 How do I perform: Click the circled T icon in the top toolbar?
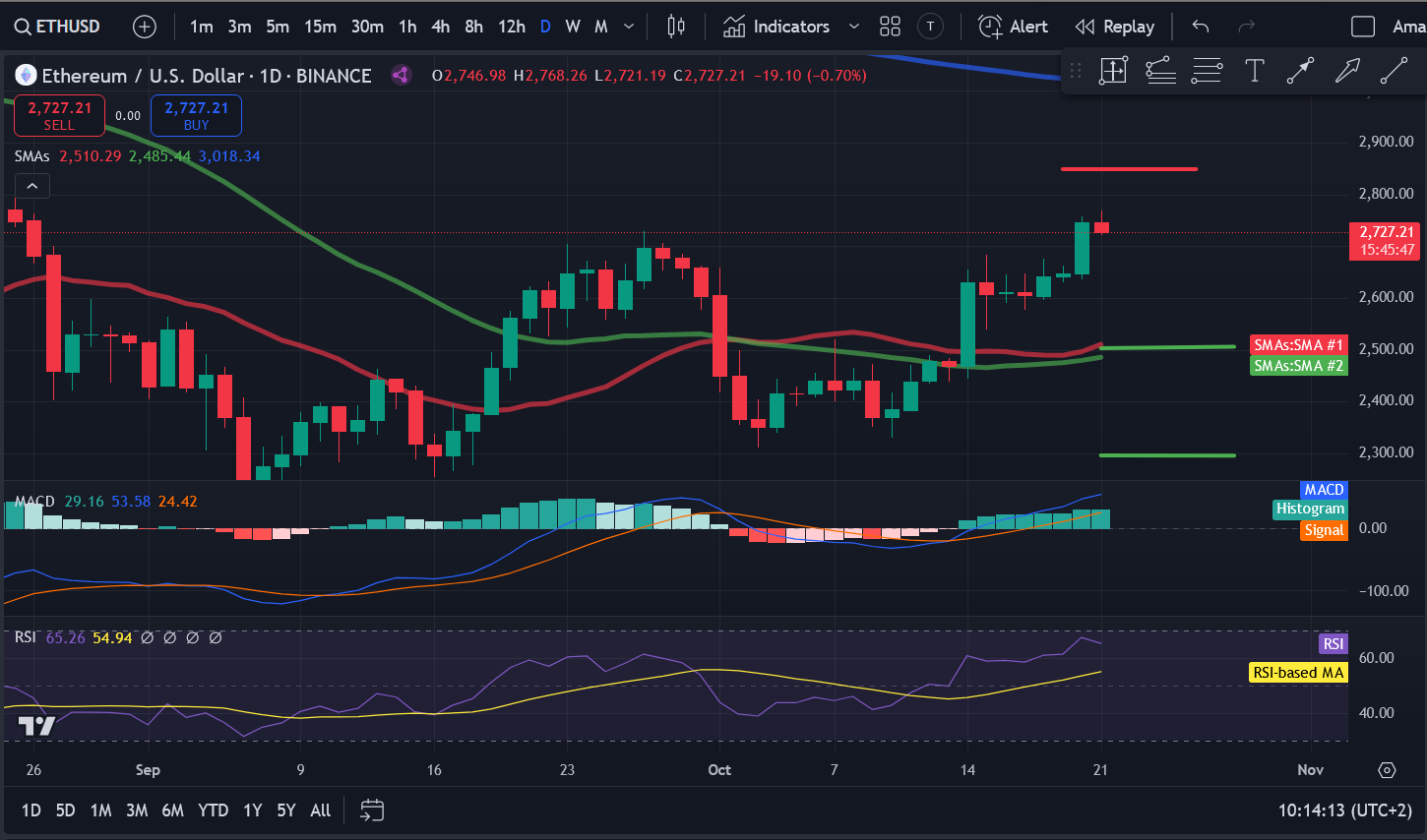[930, 27]
